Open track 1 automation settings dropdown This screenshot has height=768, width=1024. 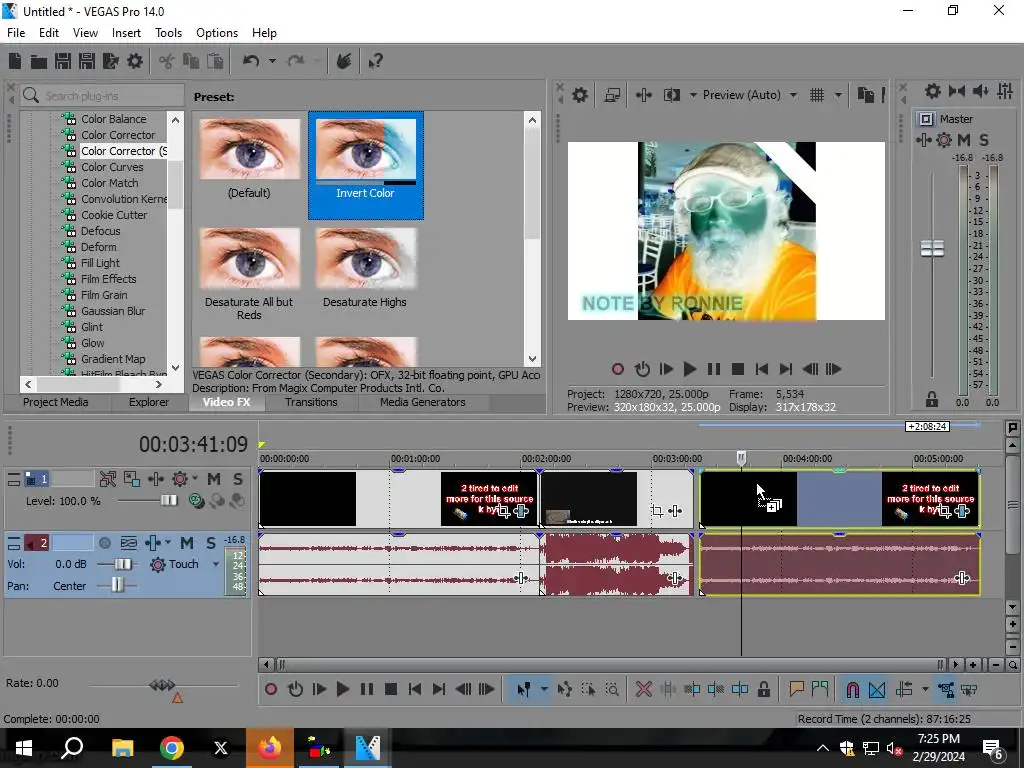(195, 479)
